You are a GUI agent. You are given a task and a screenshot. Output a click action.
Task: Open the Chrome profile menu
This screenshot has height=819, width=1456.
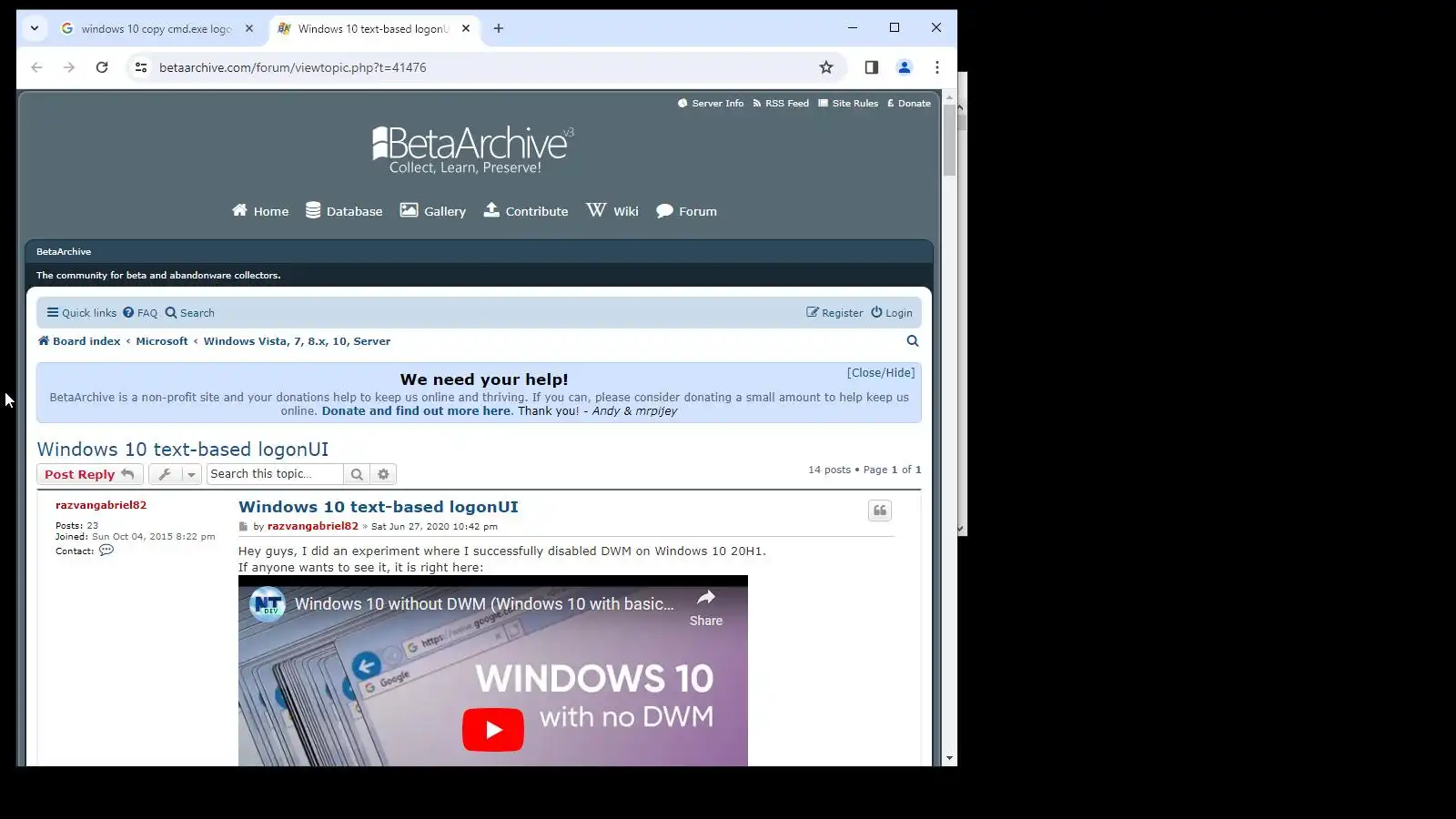[x=905, y=67]
